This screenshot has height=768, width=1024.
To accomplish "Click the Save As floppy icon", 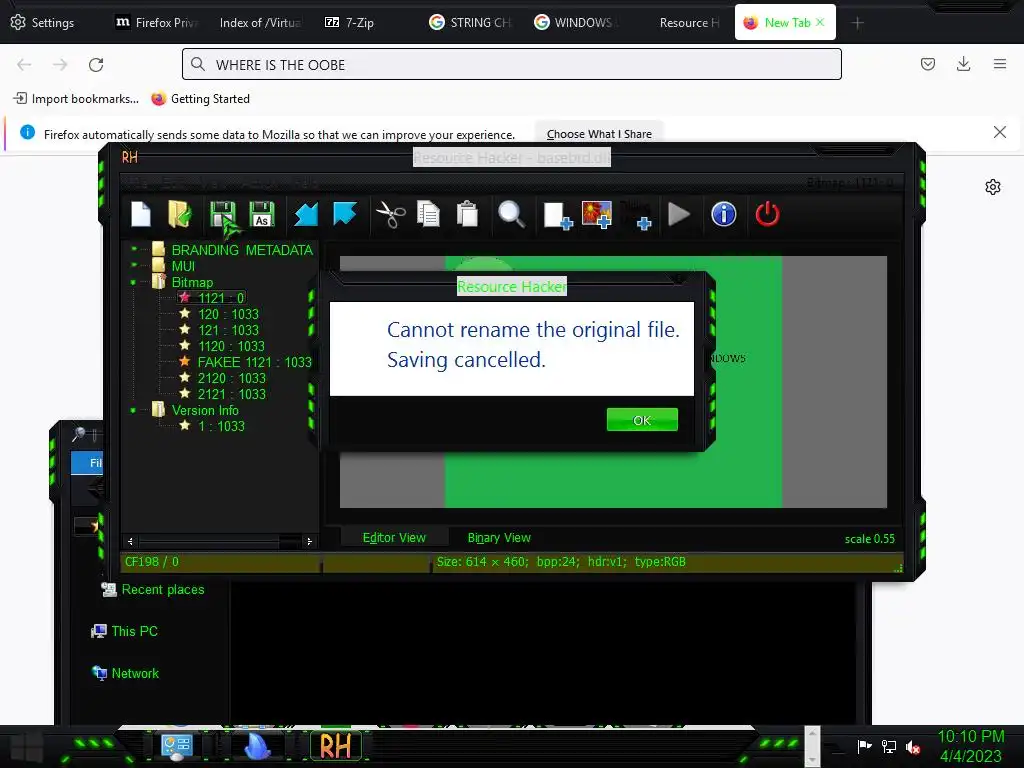I will click(262, 214).
